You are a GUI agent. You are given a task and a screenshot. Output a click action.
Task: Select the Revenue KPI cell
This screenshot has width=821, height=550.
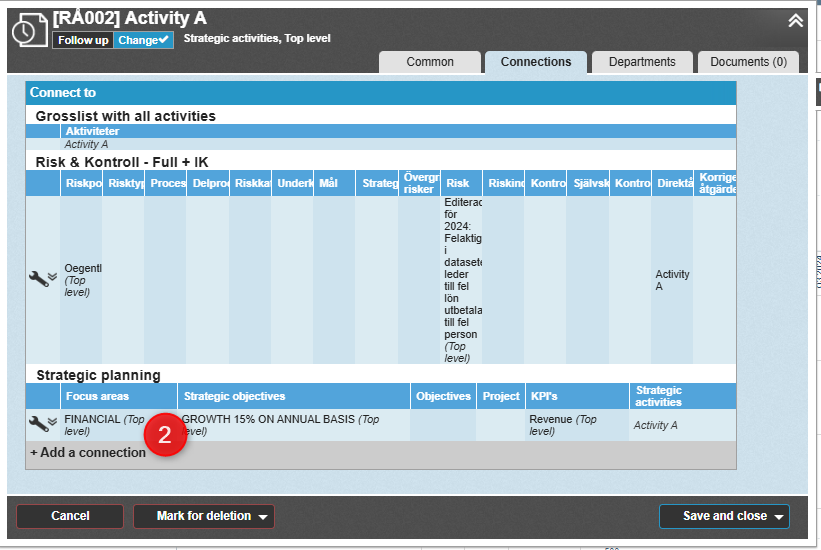click(x=562, y=425)
